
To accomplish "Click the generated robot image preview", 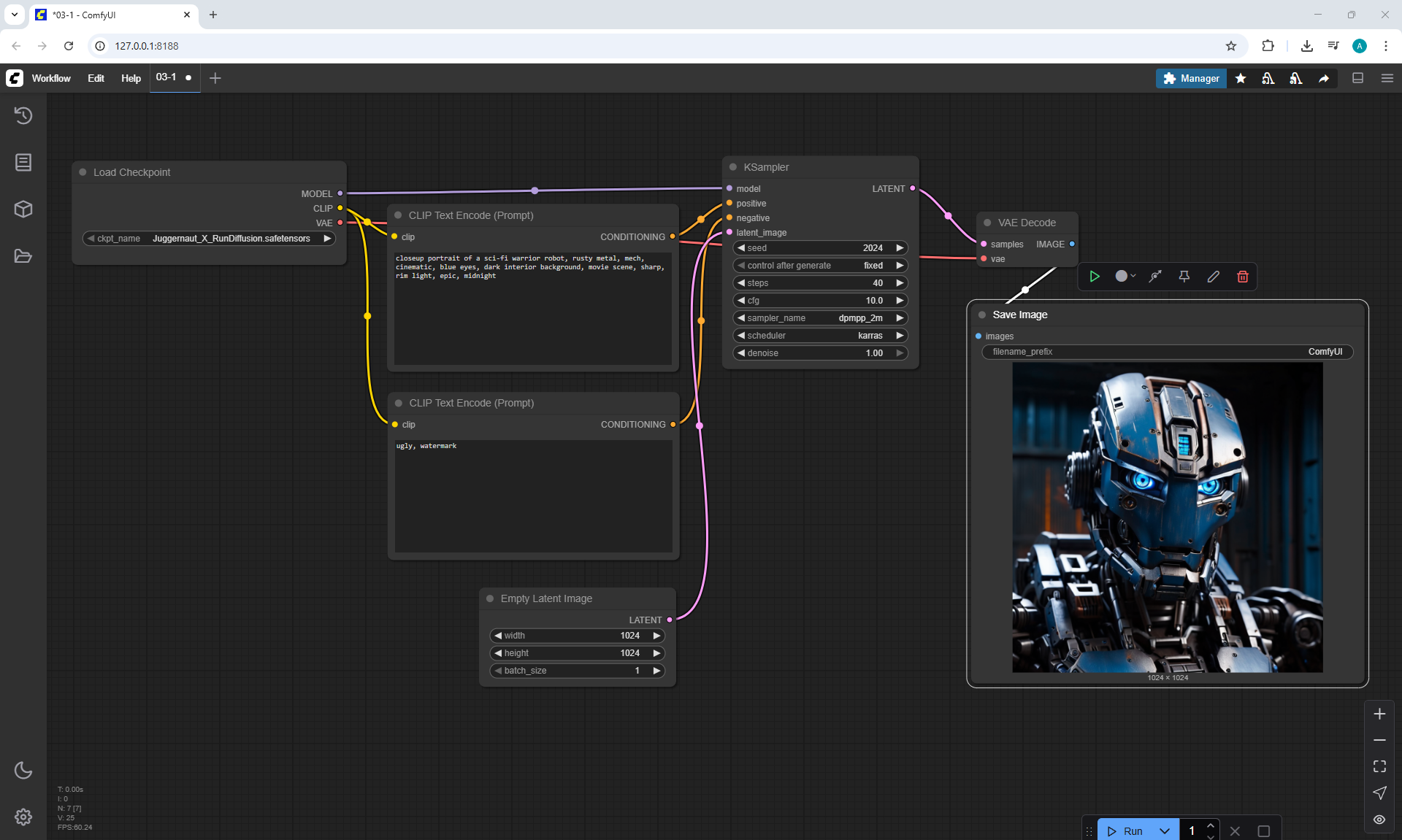I will (x=1167, y=517).
